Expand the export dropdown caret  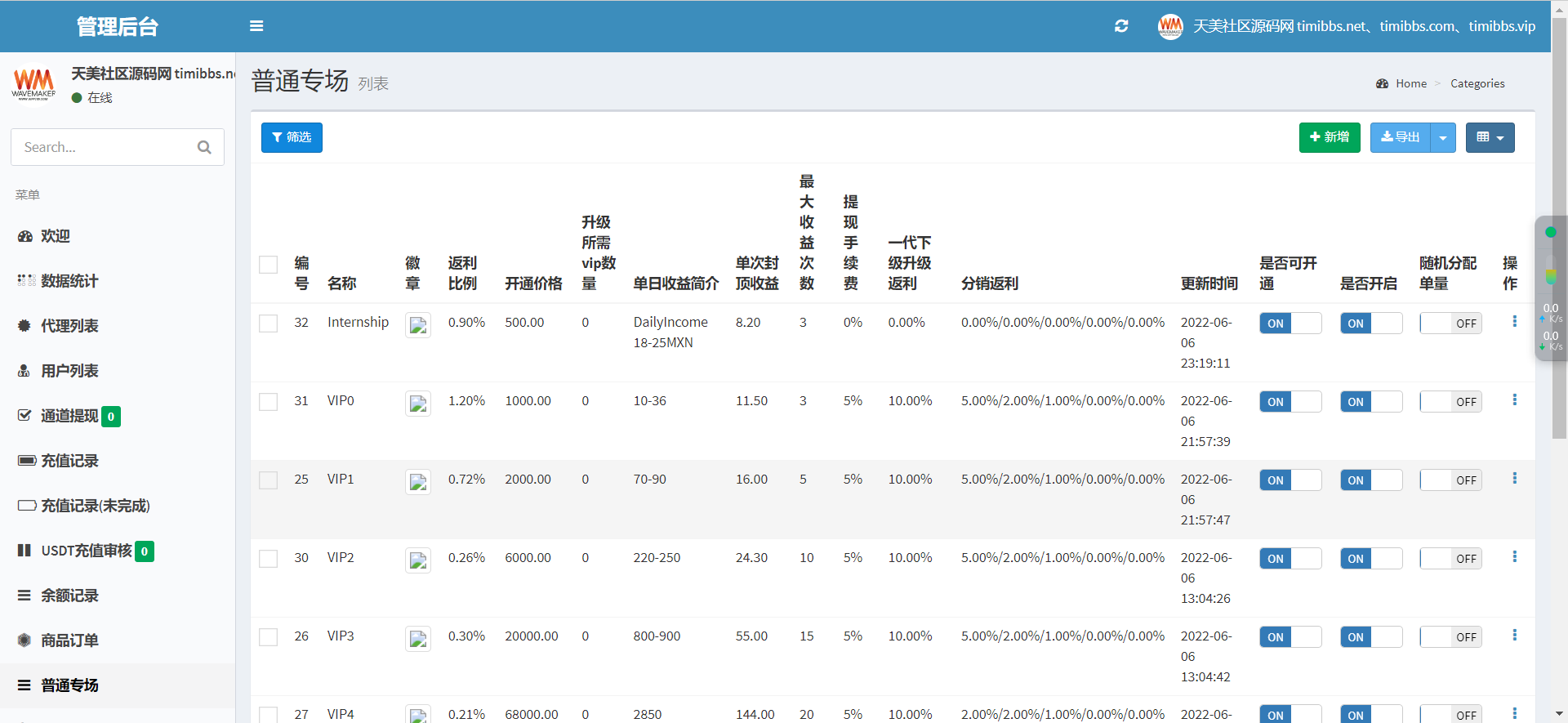click(x=1443, y=137)
